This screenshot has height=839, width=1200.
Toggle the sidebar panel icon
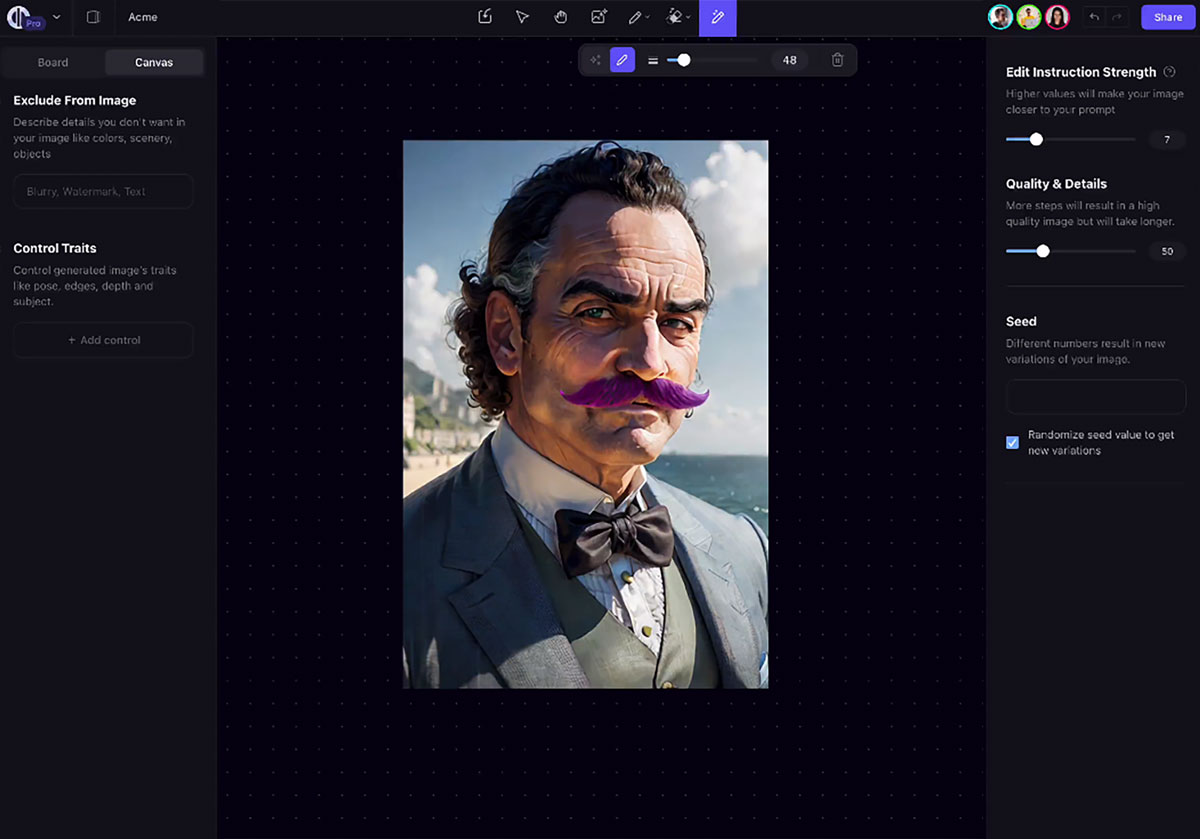tap(93, 17)
